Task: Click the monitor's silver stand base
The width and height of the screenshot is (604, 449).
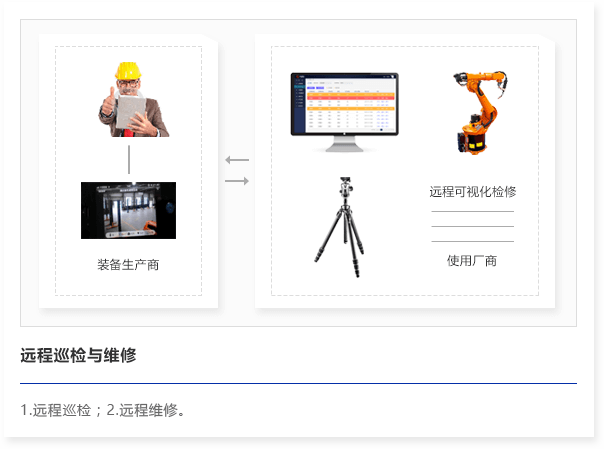Action: tap(344, 147)
